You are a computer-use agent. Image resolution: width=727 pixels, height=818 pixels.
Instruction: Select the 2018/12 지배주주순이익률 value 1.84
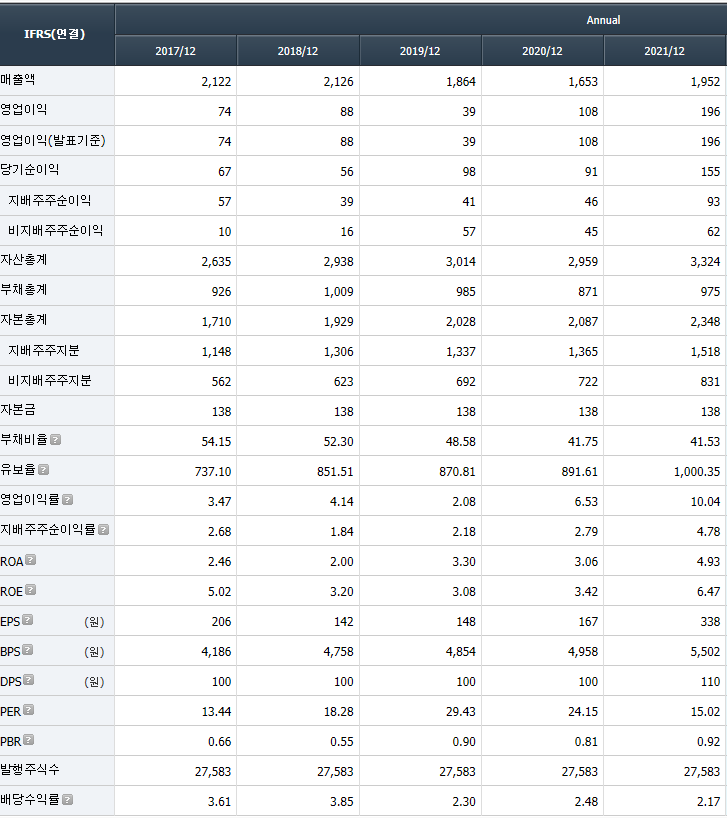(342, 532)
